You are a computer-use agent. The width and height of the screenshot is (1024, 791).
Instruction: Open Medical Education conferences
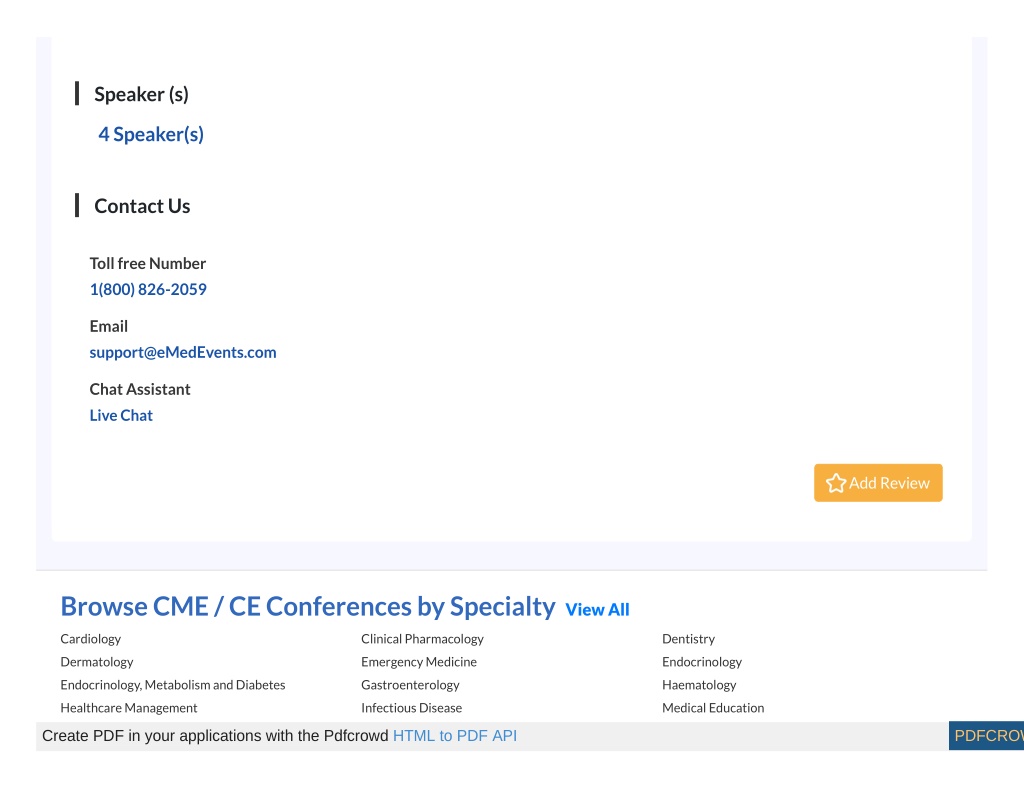point(713,708)
